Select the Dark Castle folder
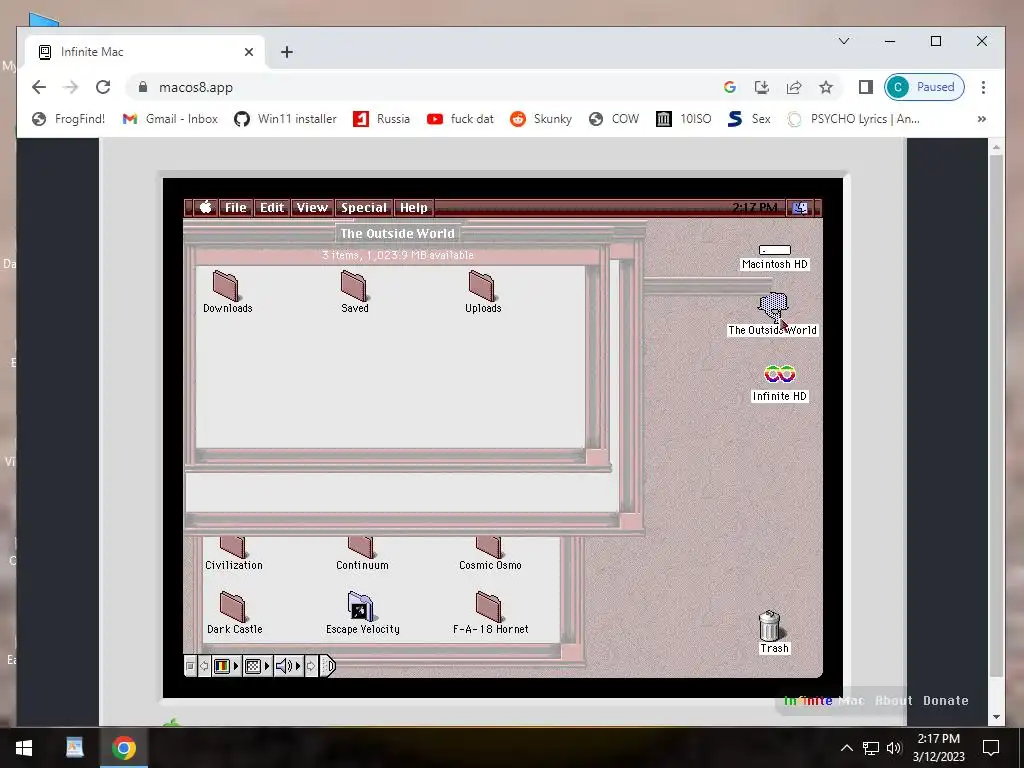The width and height of the screenshot is (1024, 768). coord(234,613)
